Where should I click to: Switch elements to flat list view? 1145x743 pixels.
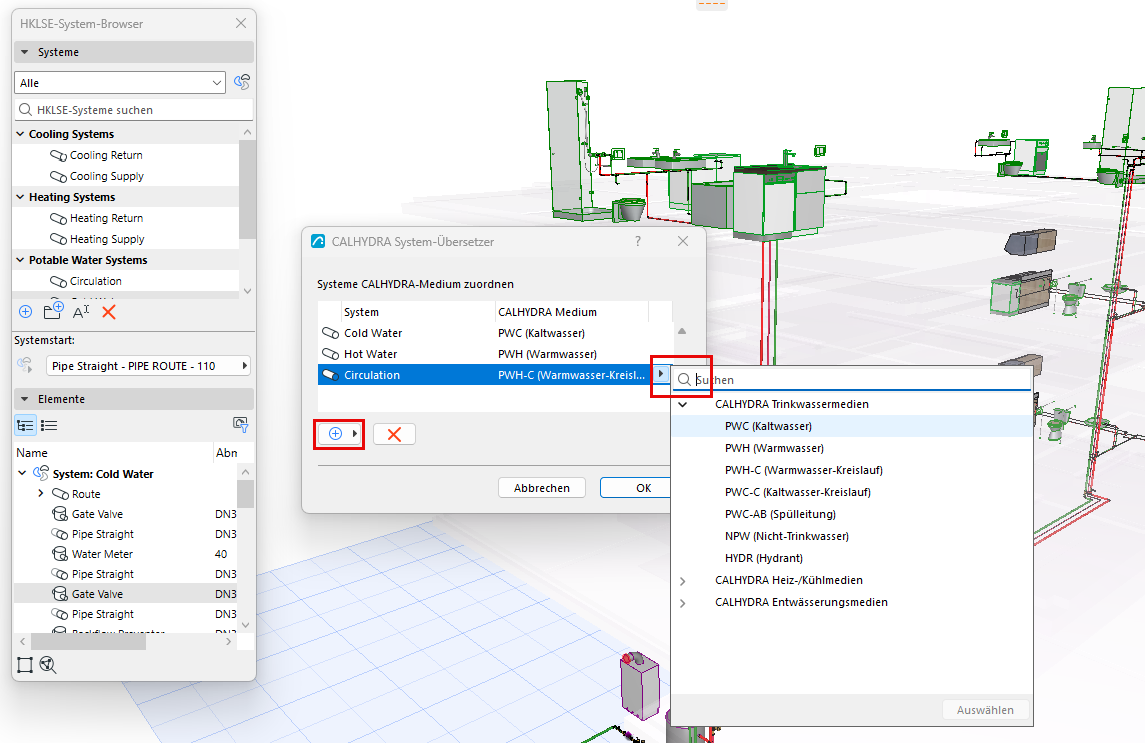(49, 425)
